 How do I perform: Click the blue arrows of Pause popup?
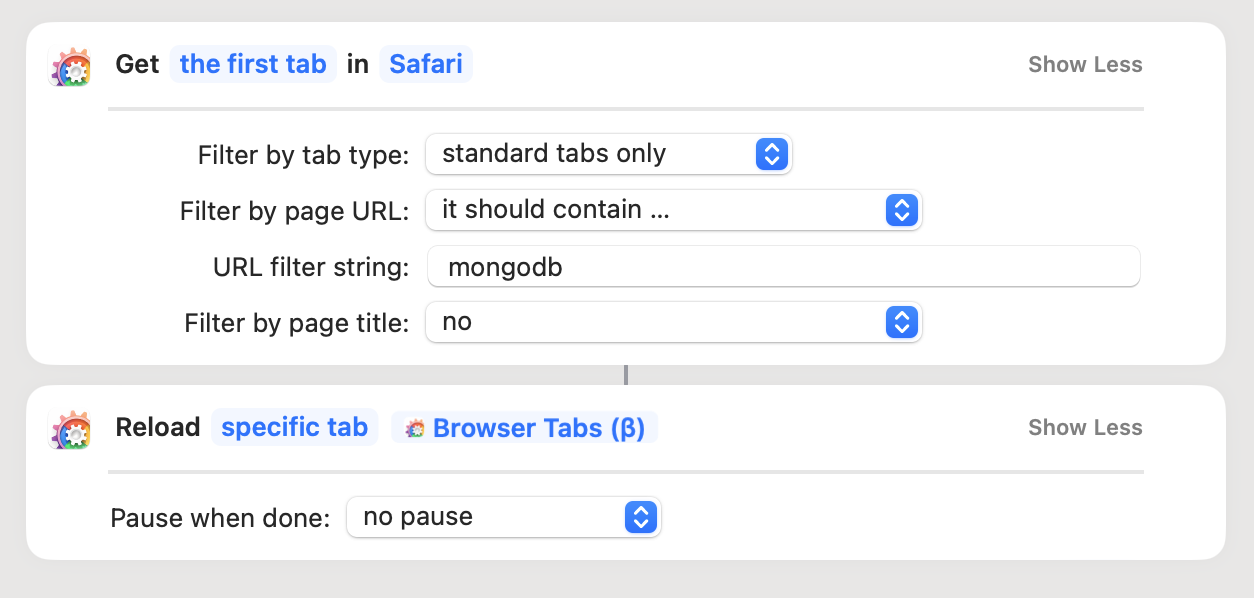(x=640, y=517)
